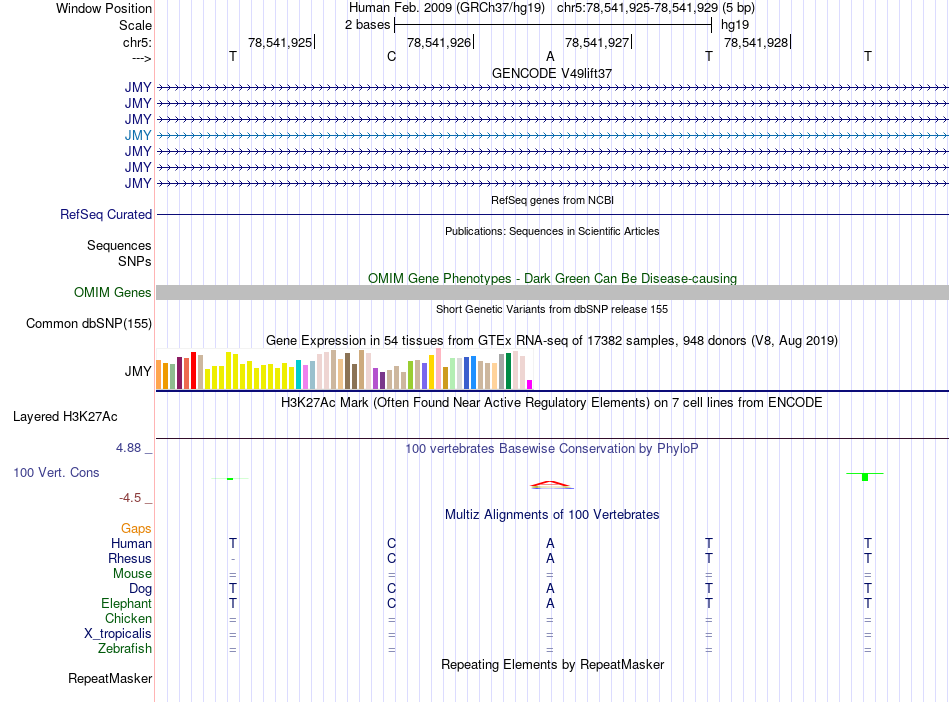This screenshot has height=702, width=950.
Task: Click the JMY label beside GTEx bars
Action: 138,371
